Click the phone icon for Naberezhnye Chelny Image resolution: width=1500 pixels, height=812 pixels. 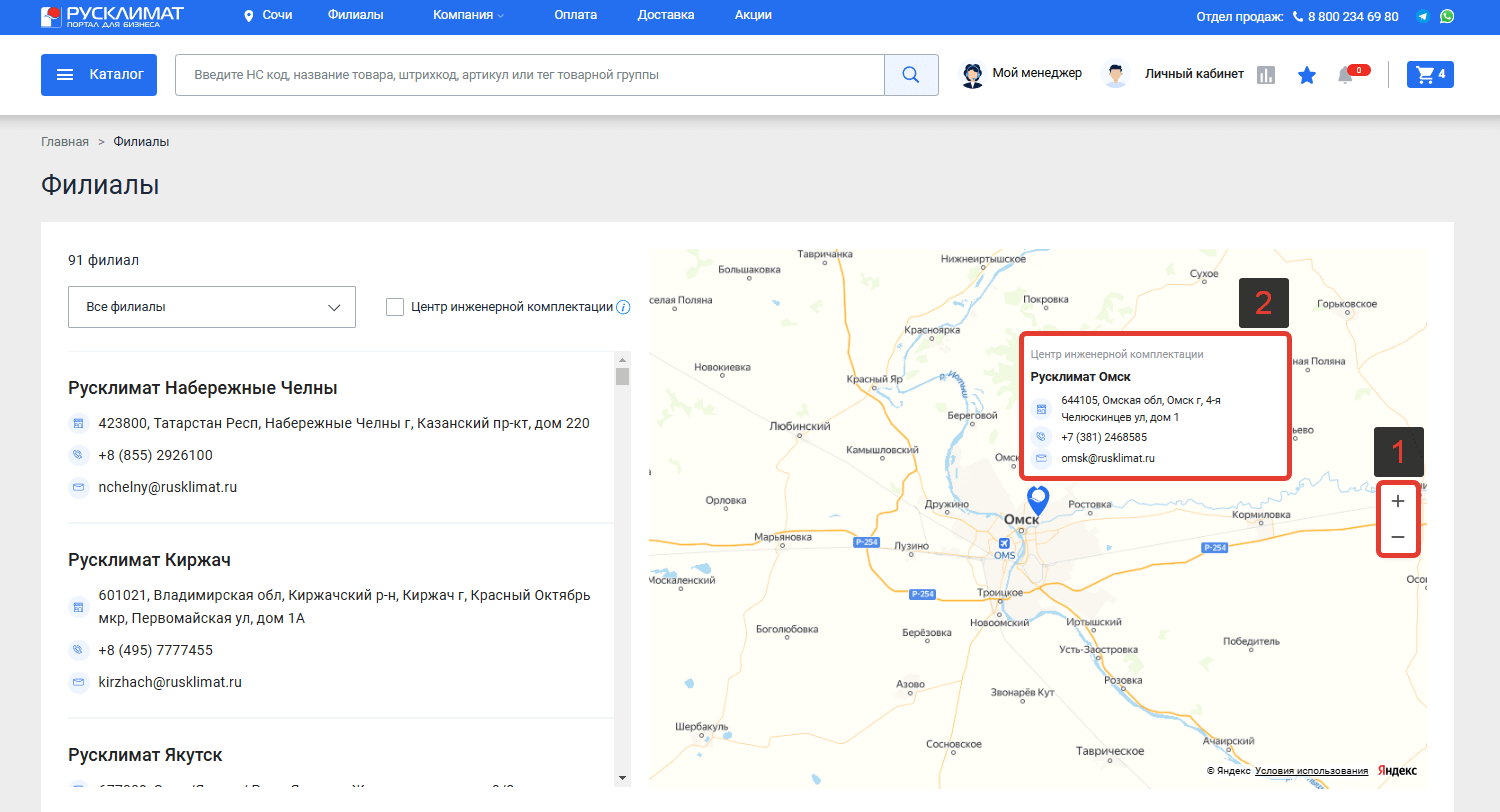78,455
